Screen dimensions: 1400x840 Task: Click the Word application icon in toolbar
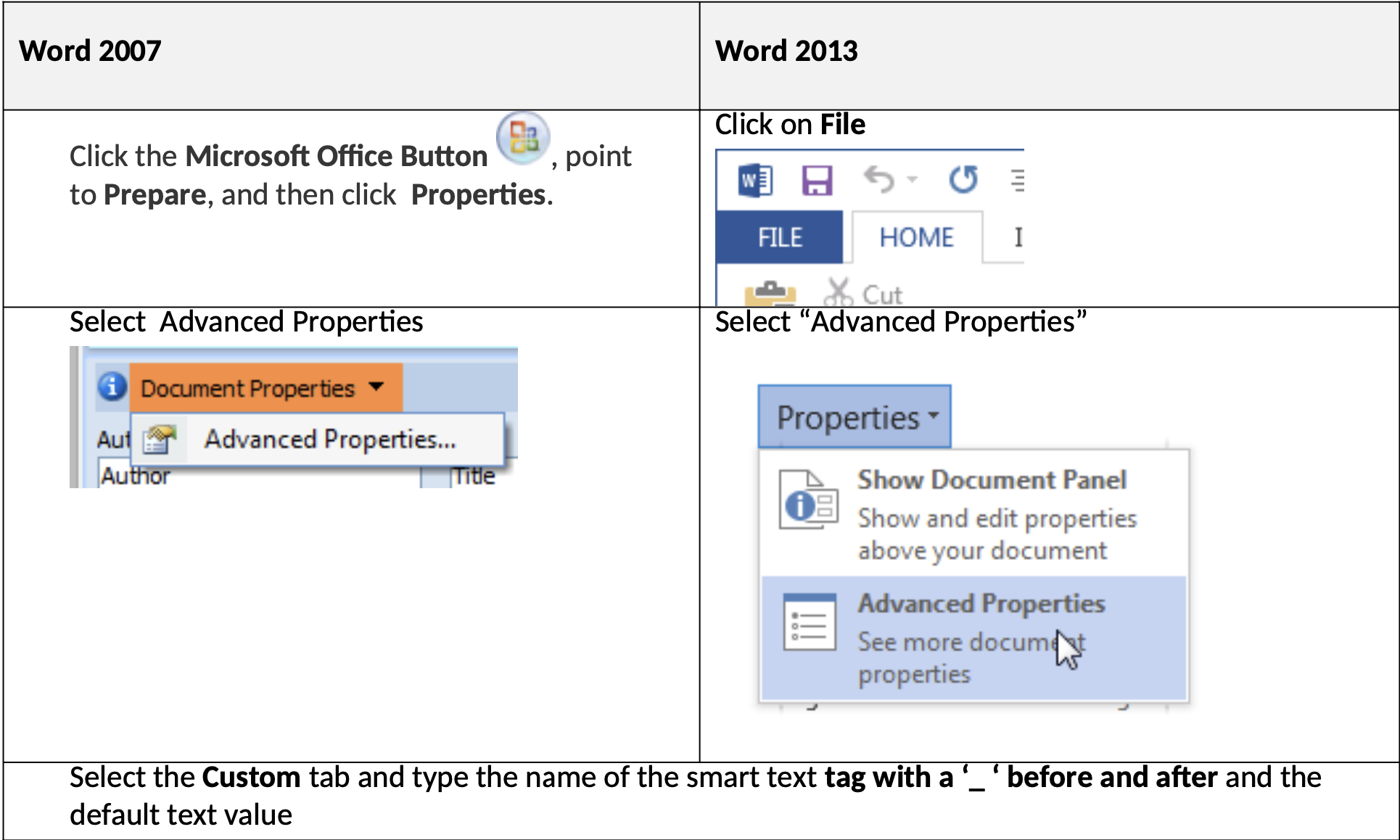coord(755,180)
